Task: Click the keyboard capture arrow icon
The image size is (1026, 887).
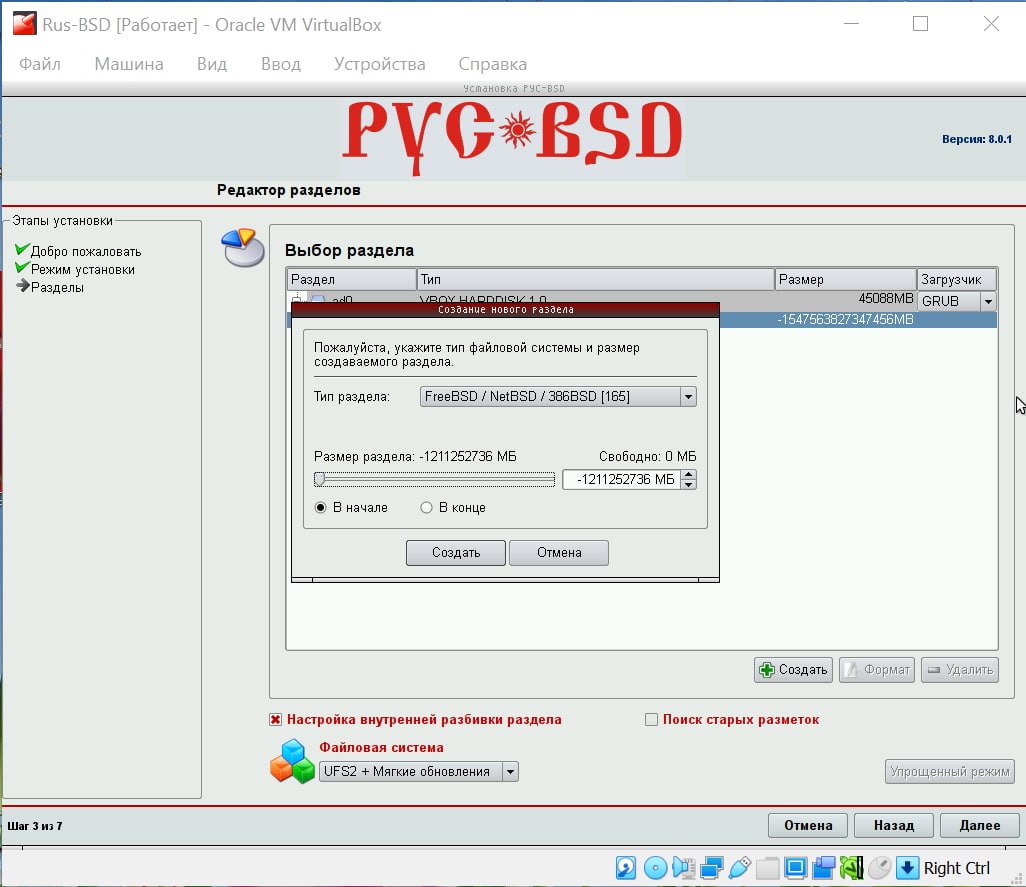Action: (908, 868)
